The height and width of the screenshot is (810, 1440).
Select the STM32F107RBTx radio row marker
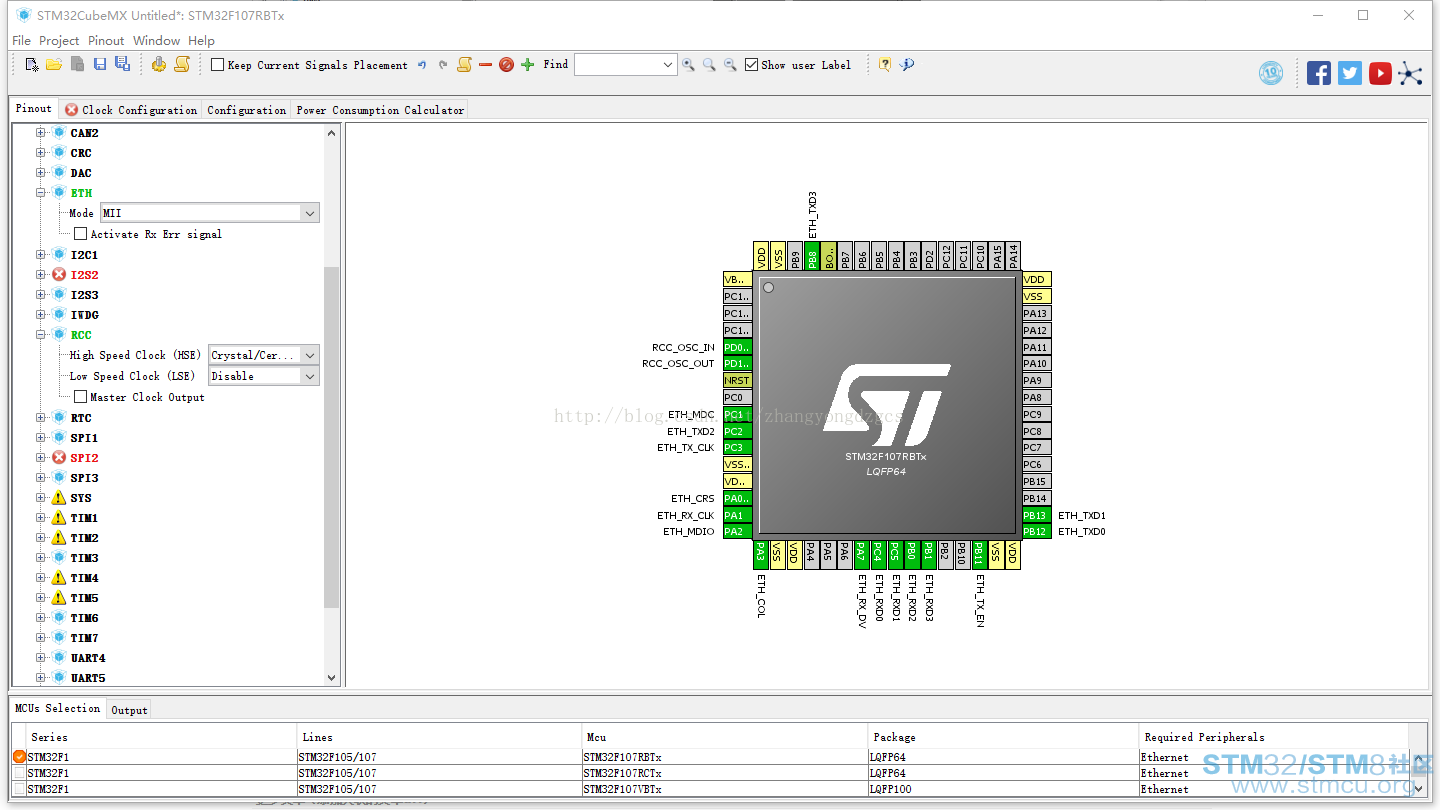(20, 757)
